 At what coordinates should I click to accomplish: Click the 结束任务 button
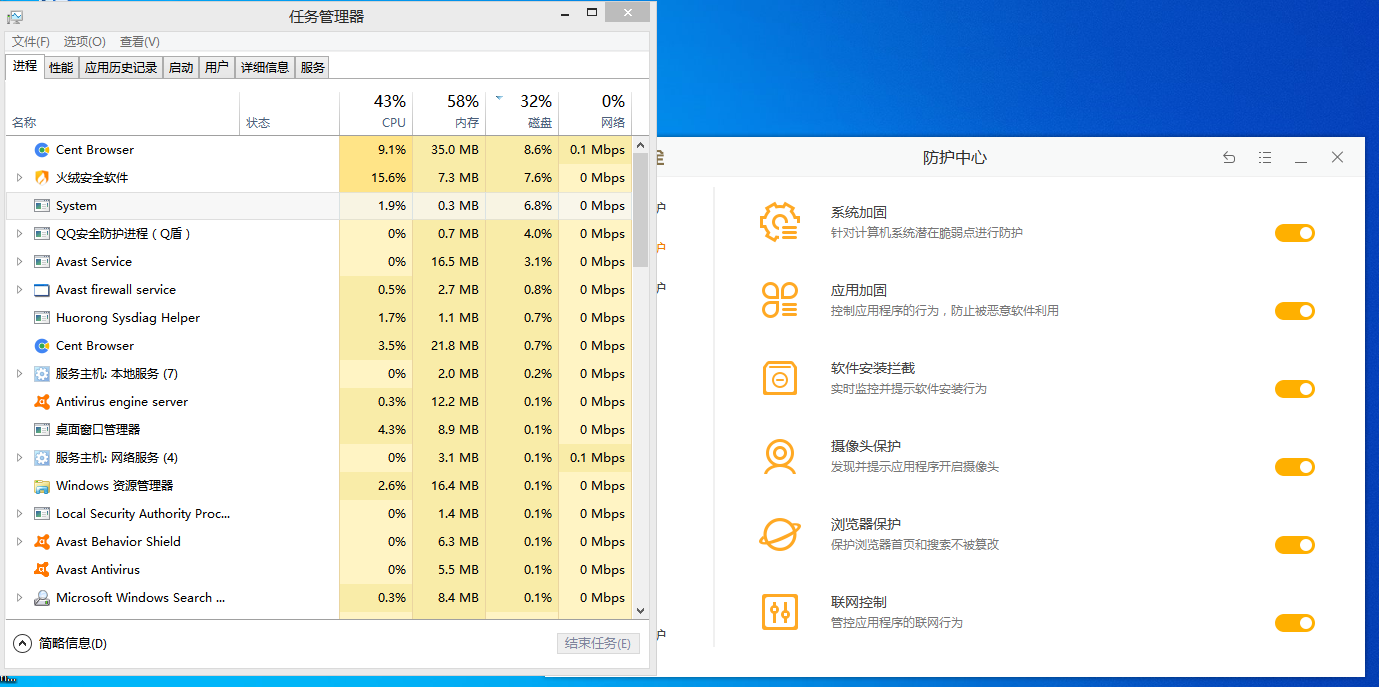pos(597,643)
